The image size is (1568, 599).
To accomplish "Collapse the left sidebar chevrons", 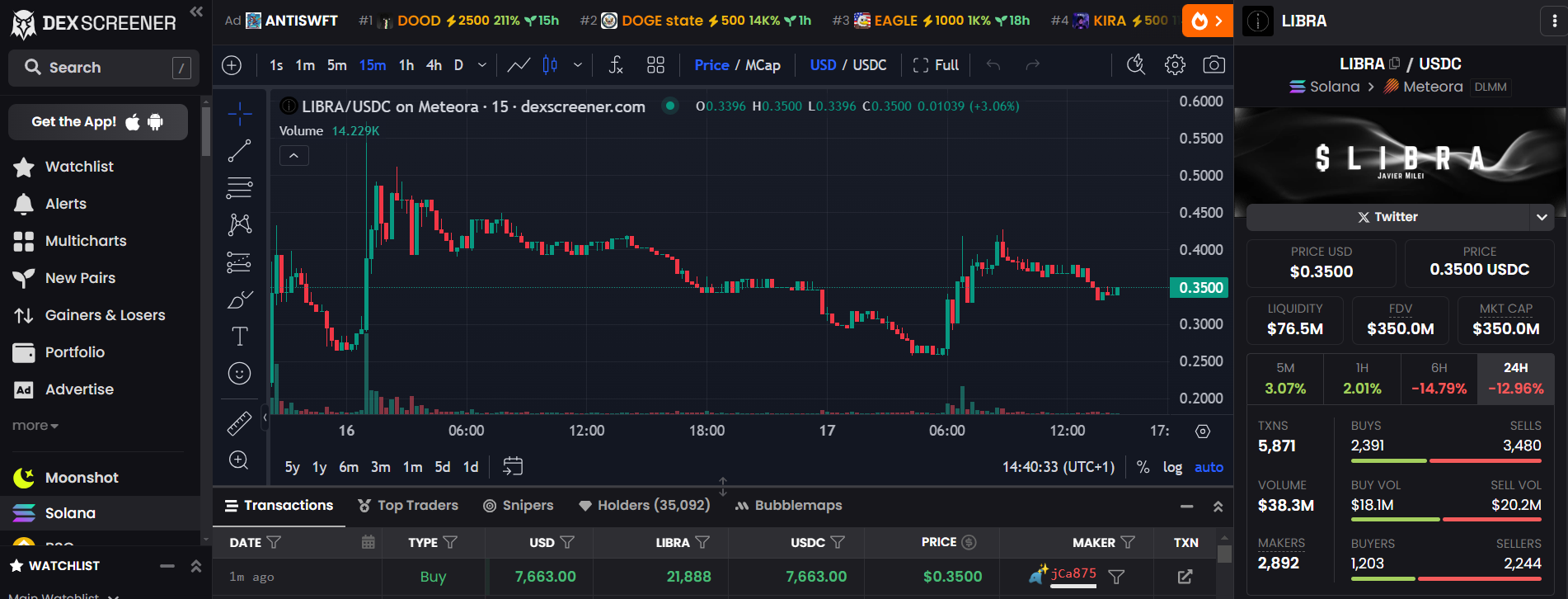I will point(196,12).
